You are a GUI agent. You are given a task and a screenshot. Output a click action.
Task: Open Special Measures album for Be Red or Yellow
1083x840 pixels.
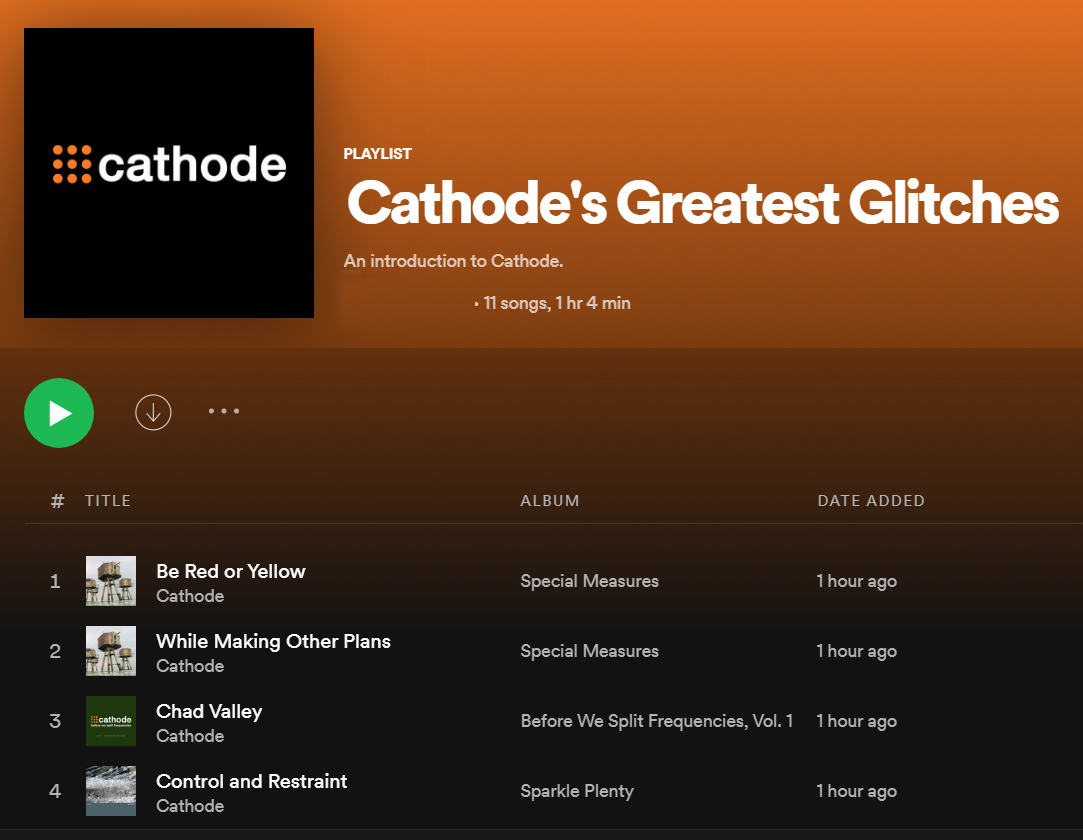pos(589,581)
